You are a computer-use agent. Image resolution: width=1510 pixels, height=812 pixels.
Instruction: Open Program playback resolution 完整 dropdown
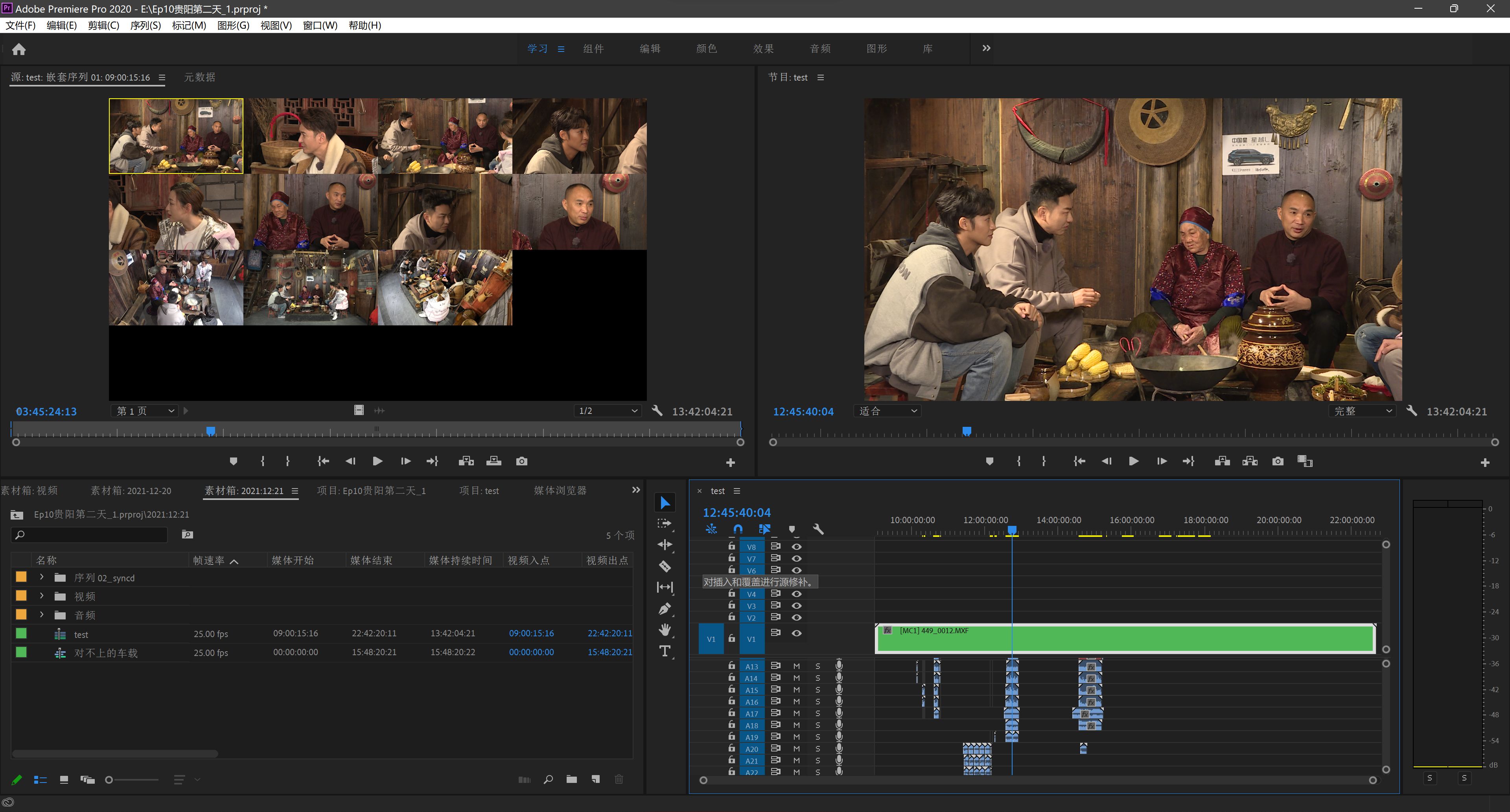(x=1362, y=411)
